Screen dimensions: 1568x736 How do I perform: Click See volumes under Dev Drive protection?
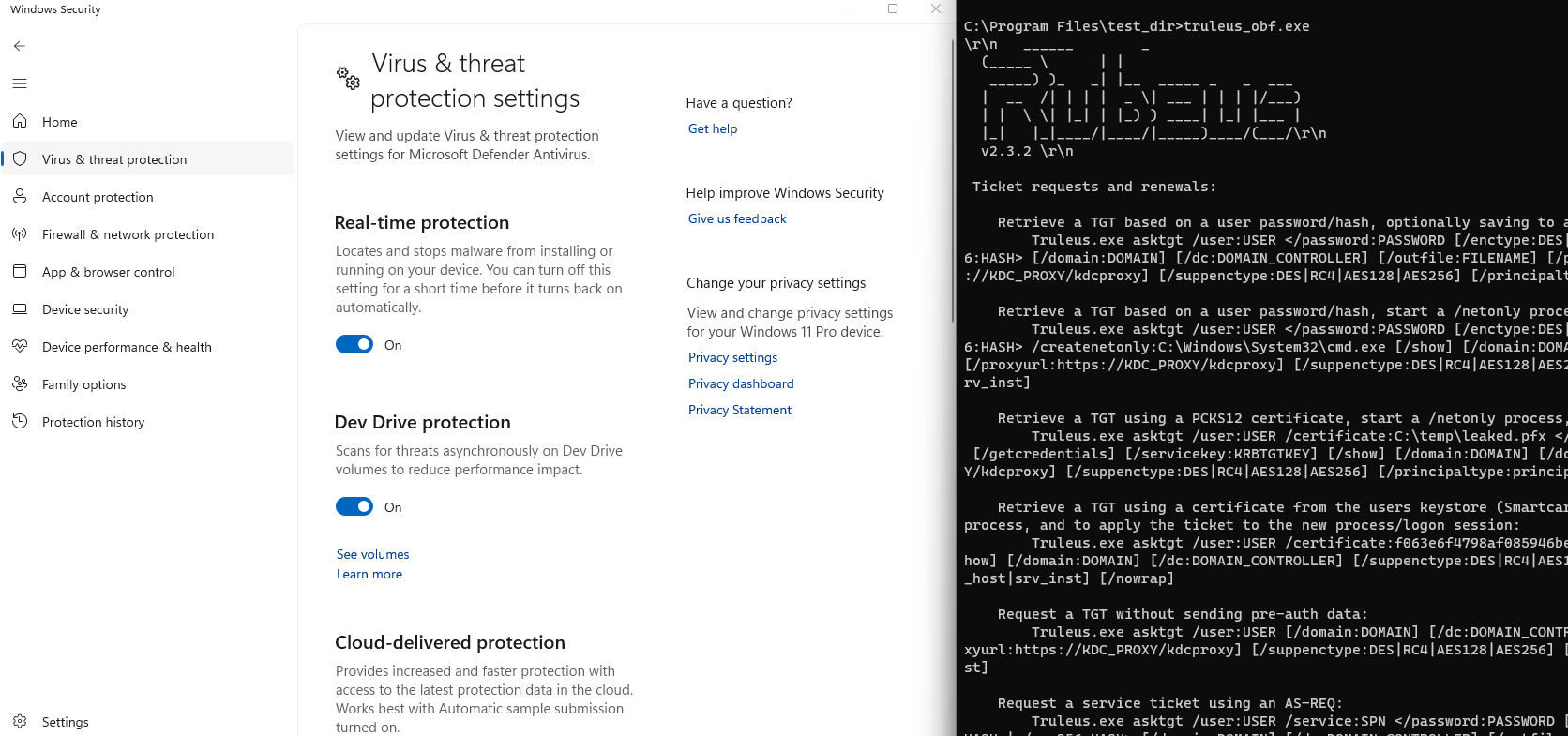(373, 554)
